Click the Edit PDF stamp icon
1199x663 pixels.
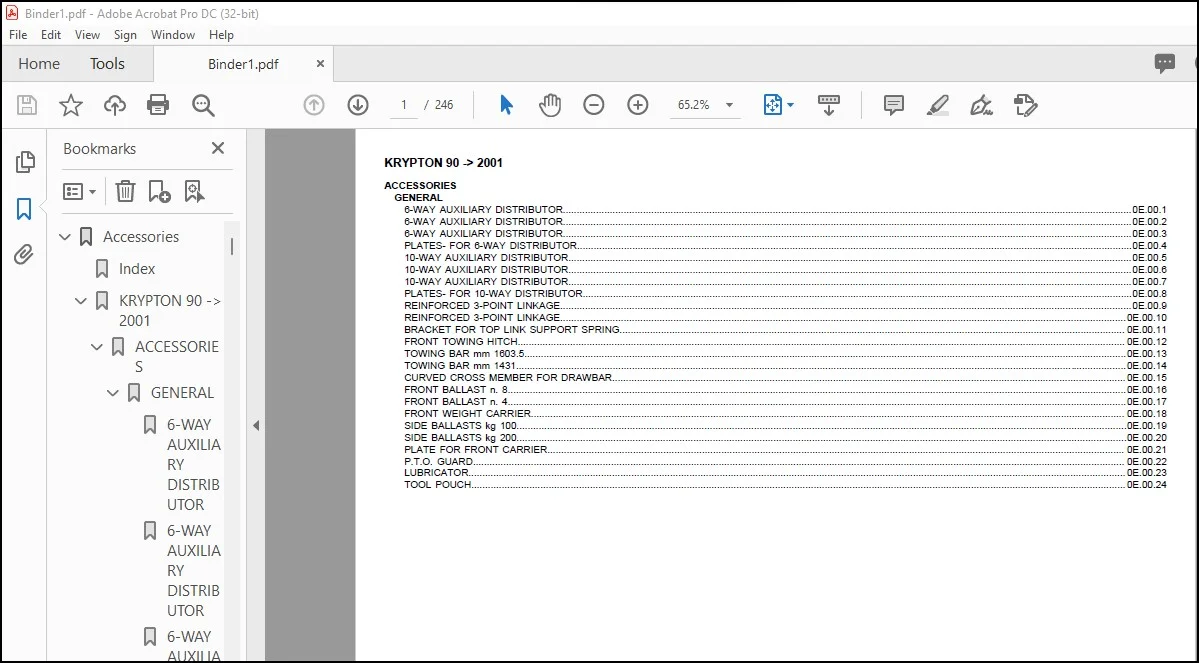[1025, 105]
